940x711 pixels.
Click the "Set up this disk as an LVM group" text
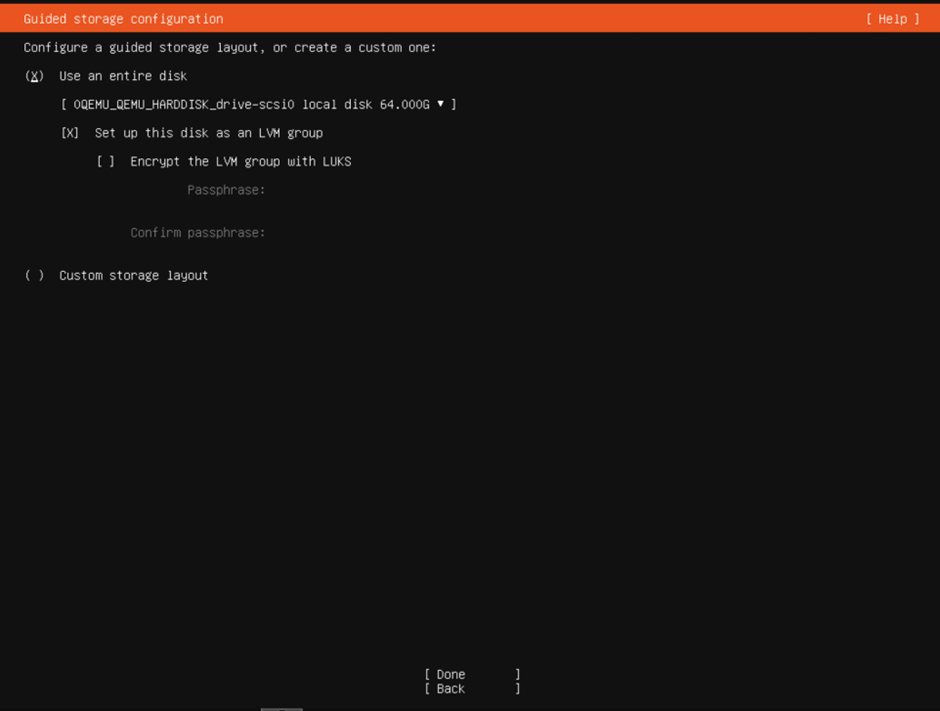pos(208,133)
